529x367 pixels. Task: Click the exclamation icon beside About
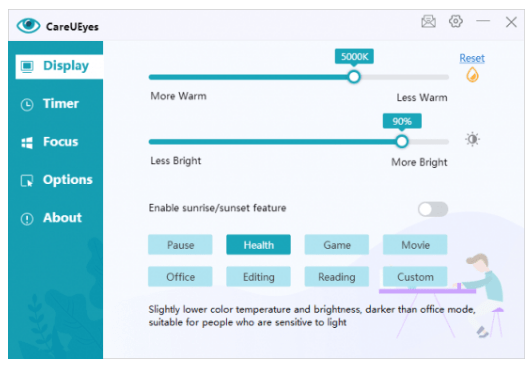click(27, 219)
